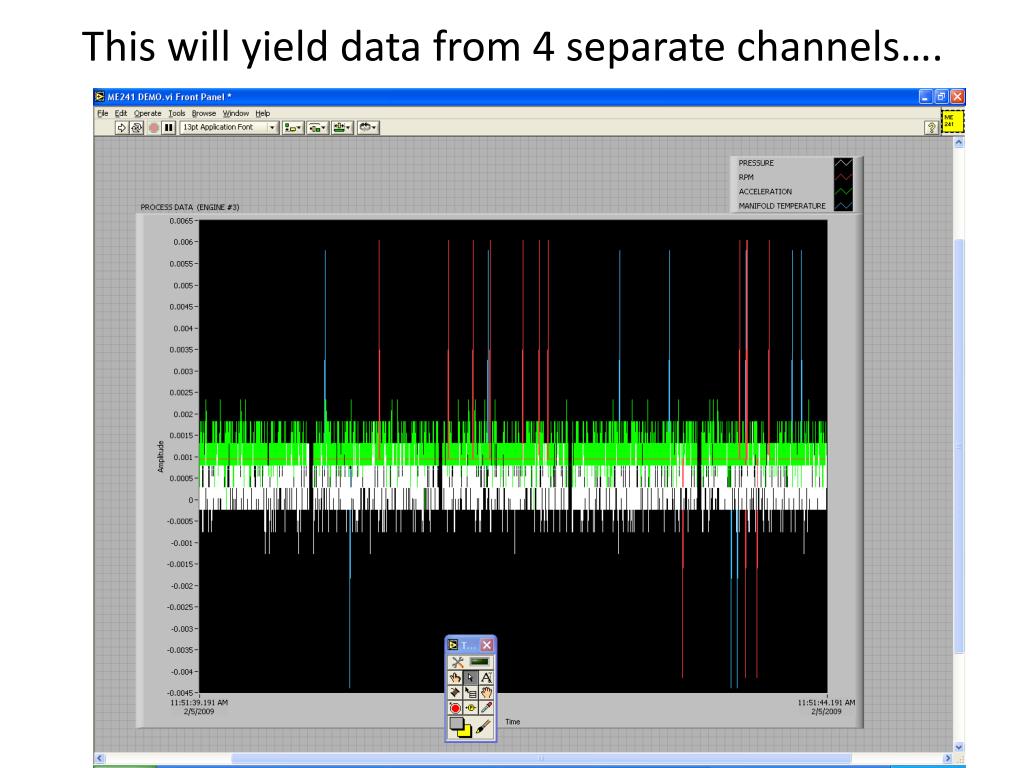
Task: Select the Scroll Window hand tool
Action: point(486,693)
